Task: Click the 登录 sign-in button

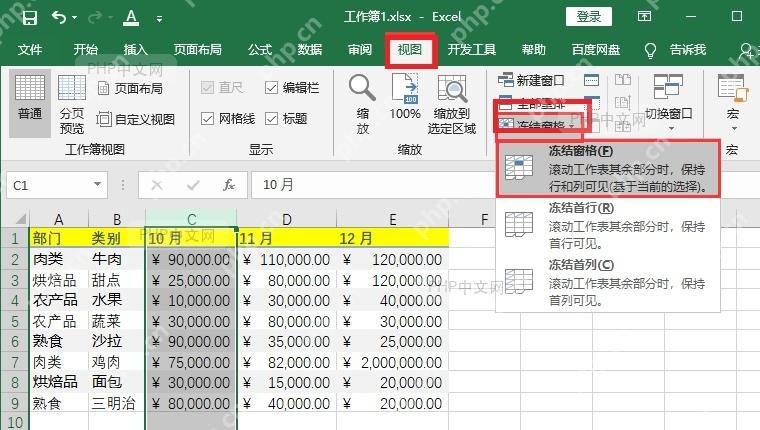Action: click(x=588, y=17)
